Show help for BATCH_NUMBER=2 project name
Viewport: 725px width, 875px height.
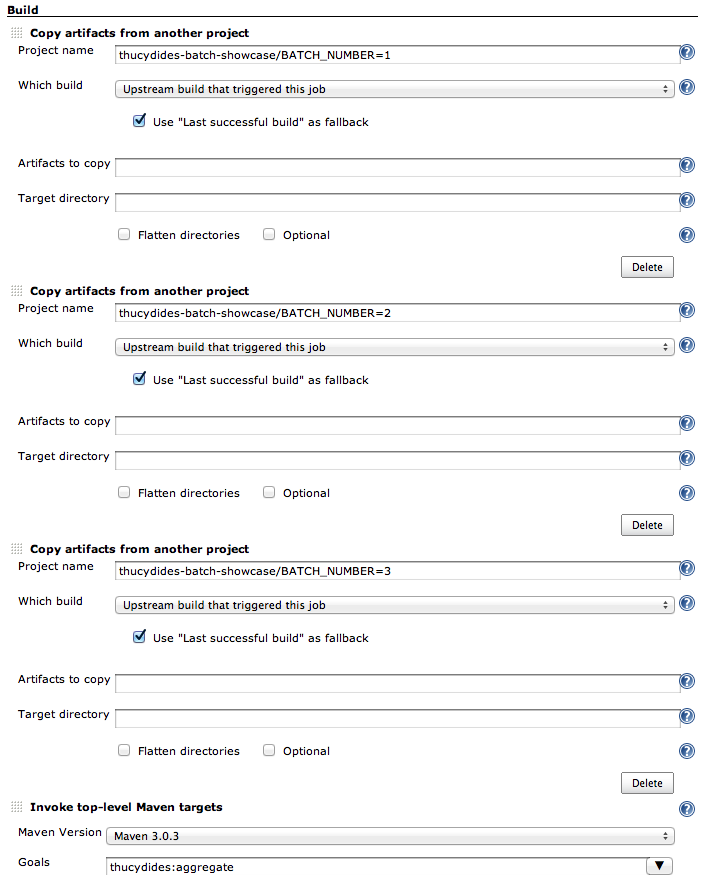(x=686, y=310)
